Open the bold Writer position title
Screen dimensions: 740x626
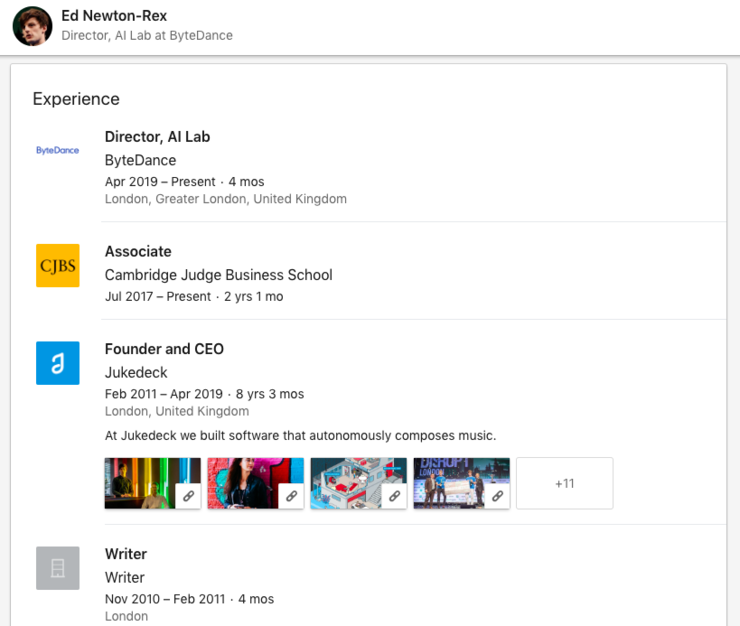(126, 554)
